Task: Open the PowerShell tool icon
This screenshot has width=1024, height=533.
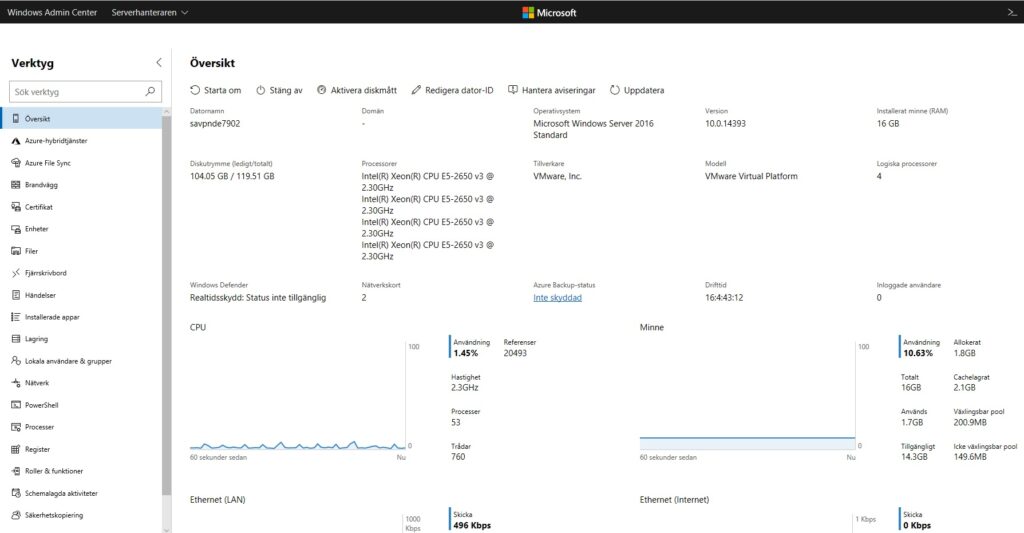Action: (16, 405)
